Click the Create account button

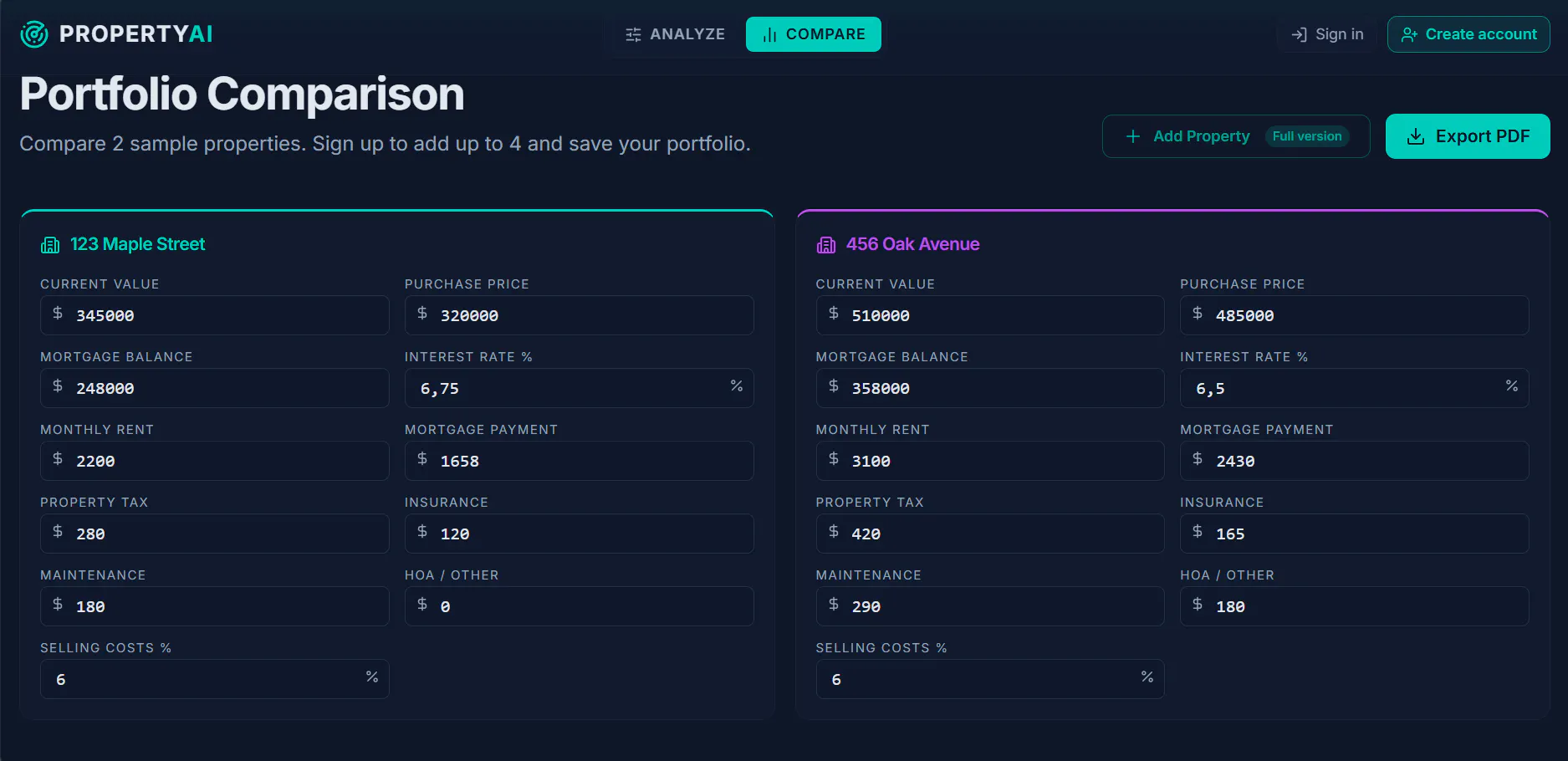[x=1468, y=34]
